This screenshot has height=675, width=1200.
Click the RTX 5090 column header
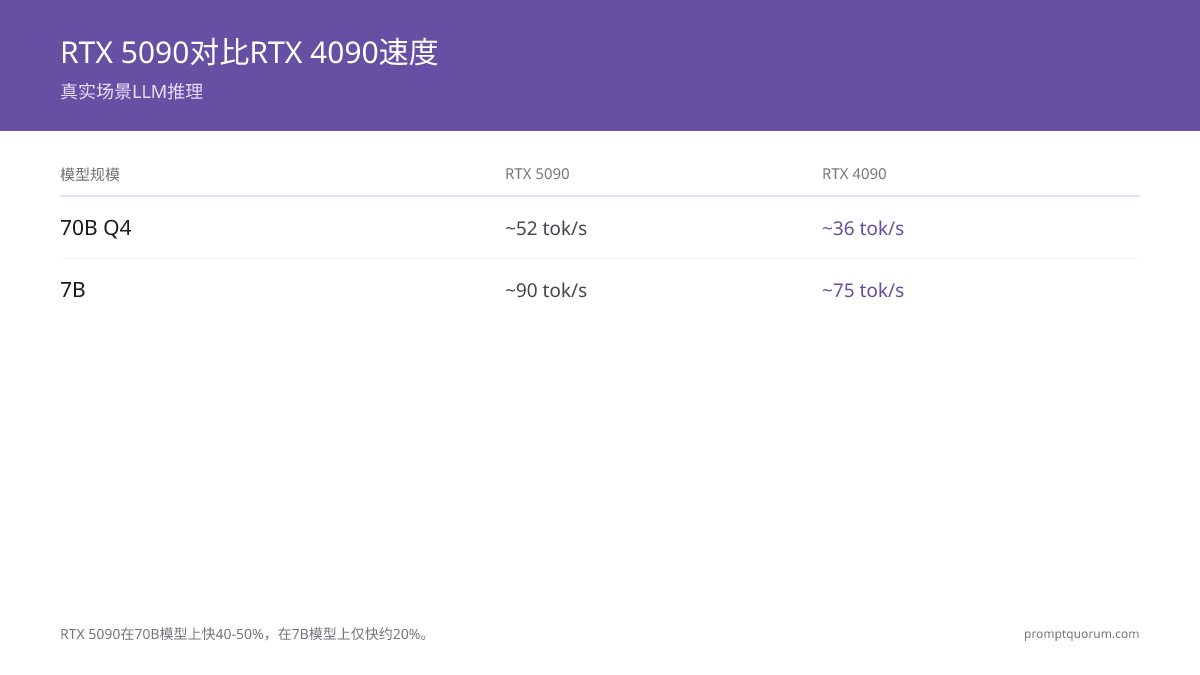(x=537, y=174)
